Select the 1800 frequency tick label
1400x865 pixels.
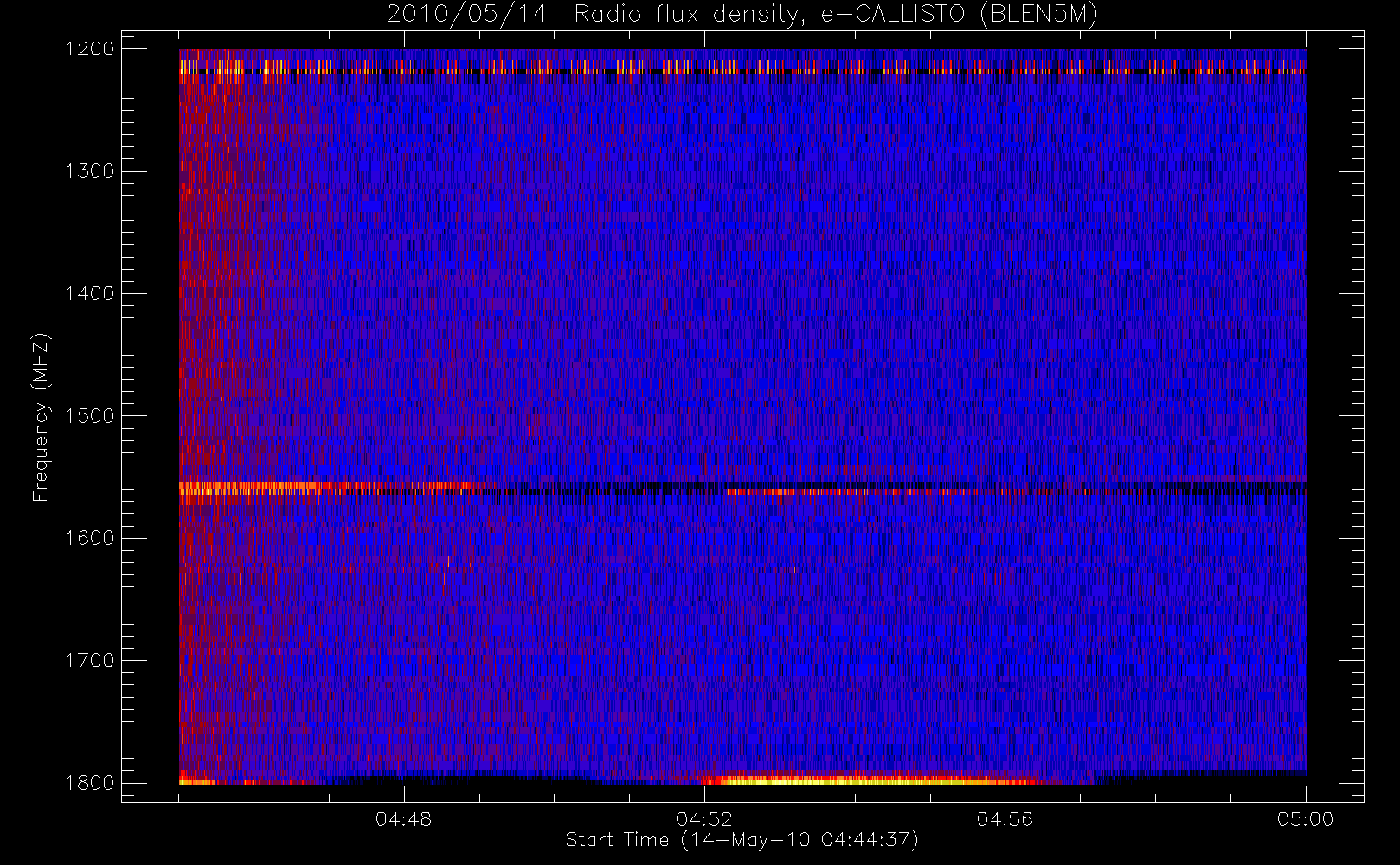[90, 783]
